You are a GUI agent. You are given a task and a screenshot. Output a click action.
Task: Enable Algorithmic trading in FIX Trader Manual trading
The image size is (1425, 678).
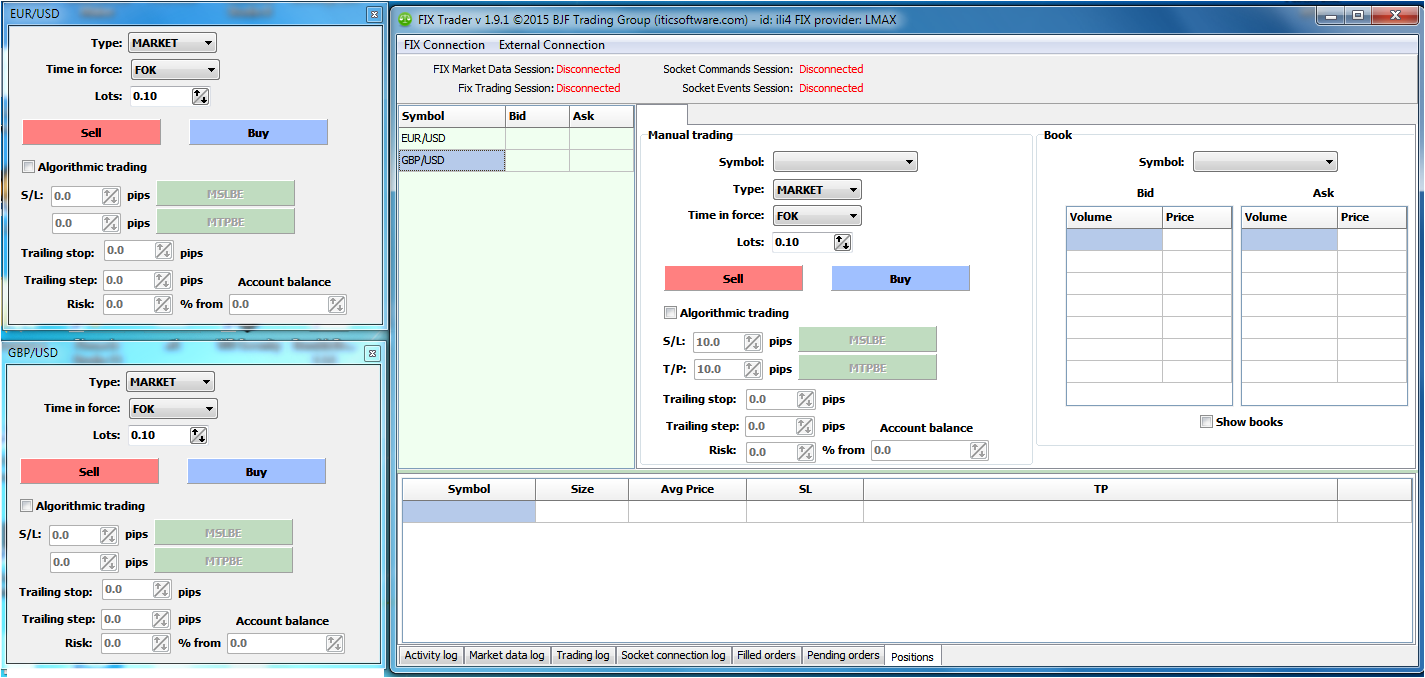[670, 313]
